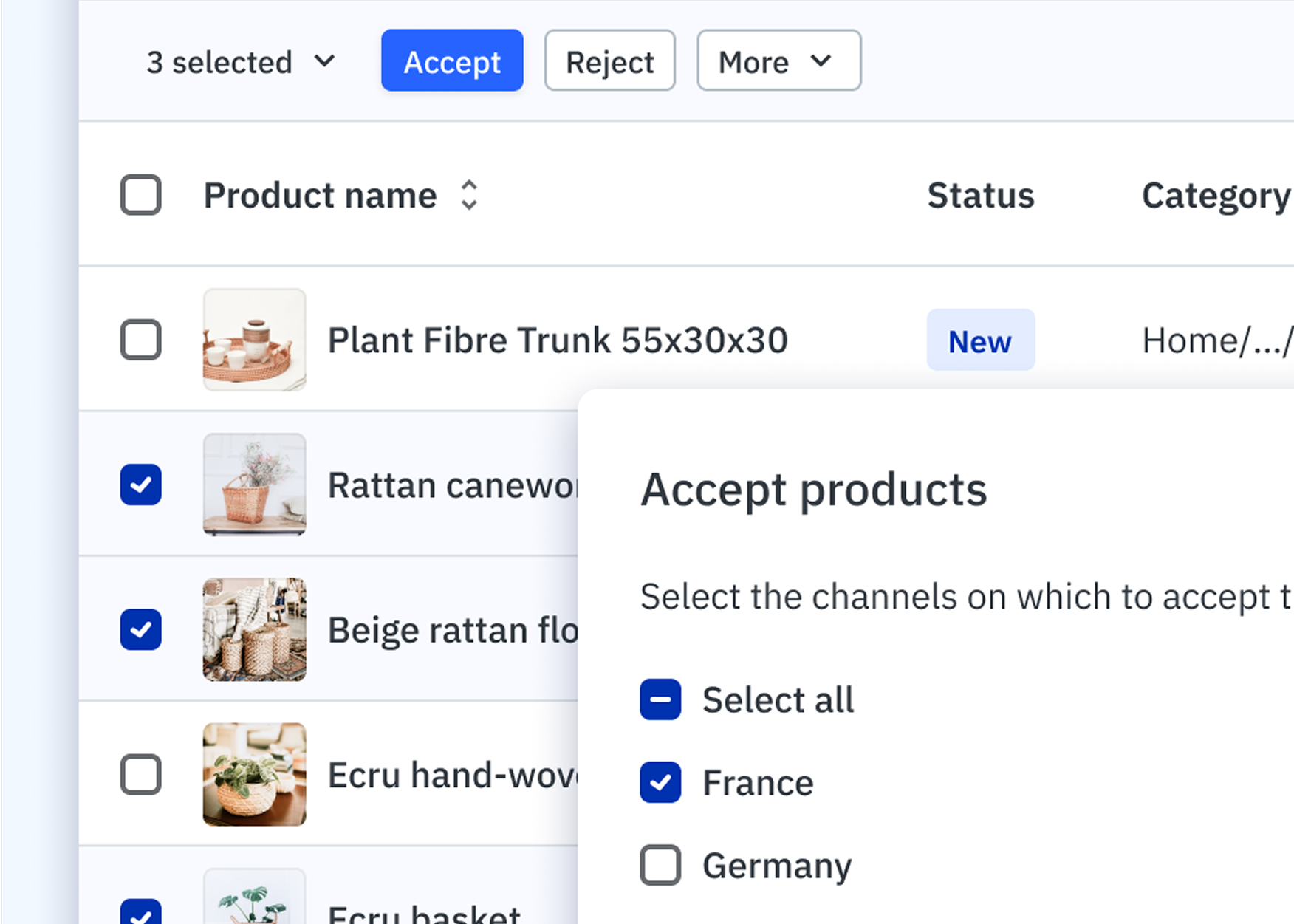This screenshot has width=1294, height=924.
Task: Open the More actions dropdown
Action: point(778,61)
